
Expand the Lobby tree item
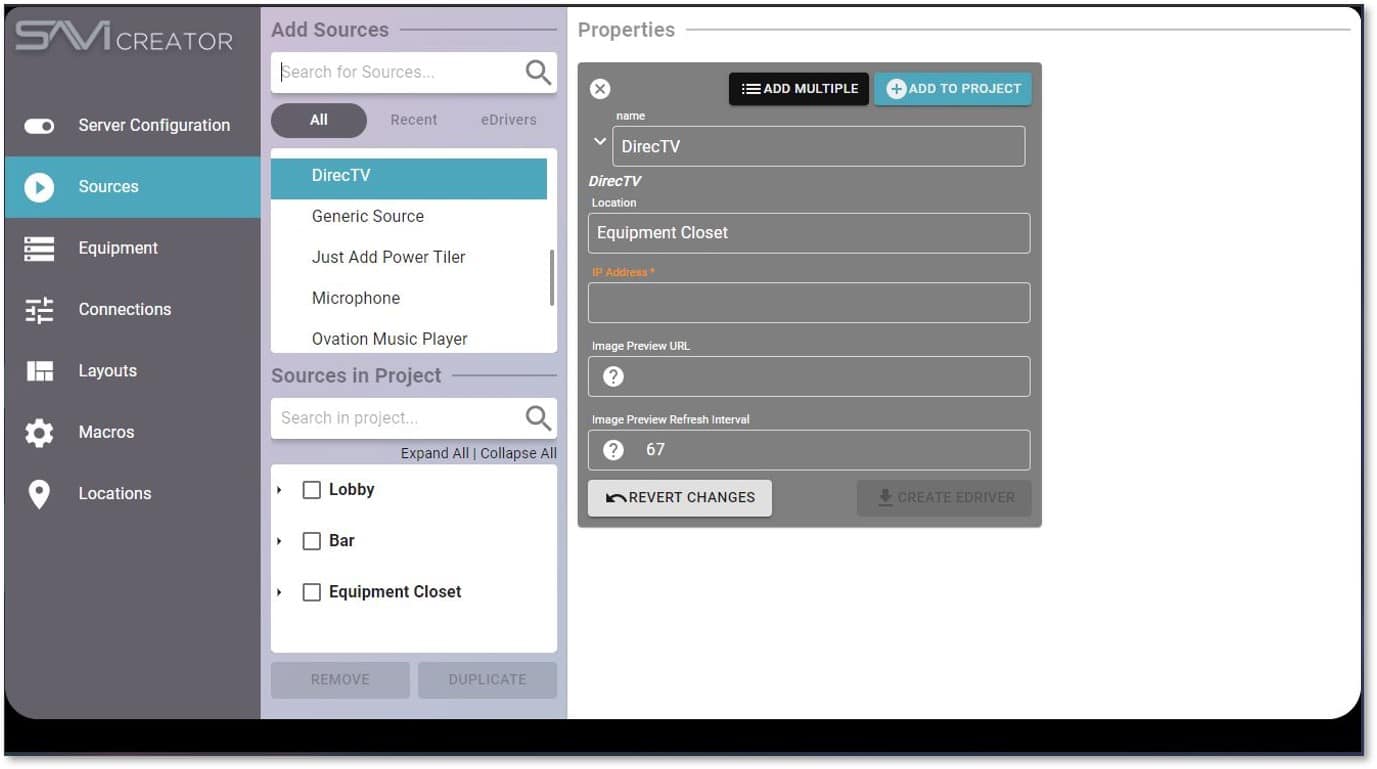tap(280, 489)
